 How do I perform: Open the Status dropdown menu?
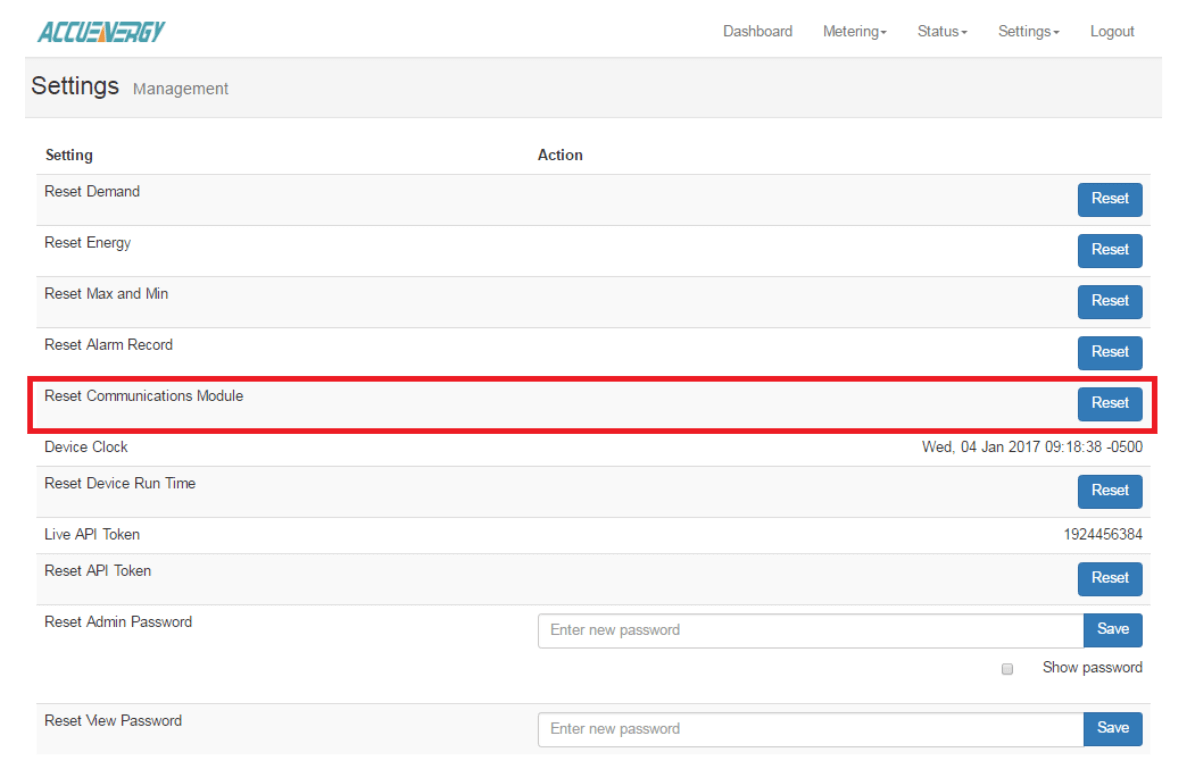coord(942,32)
